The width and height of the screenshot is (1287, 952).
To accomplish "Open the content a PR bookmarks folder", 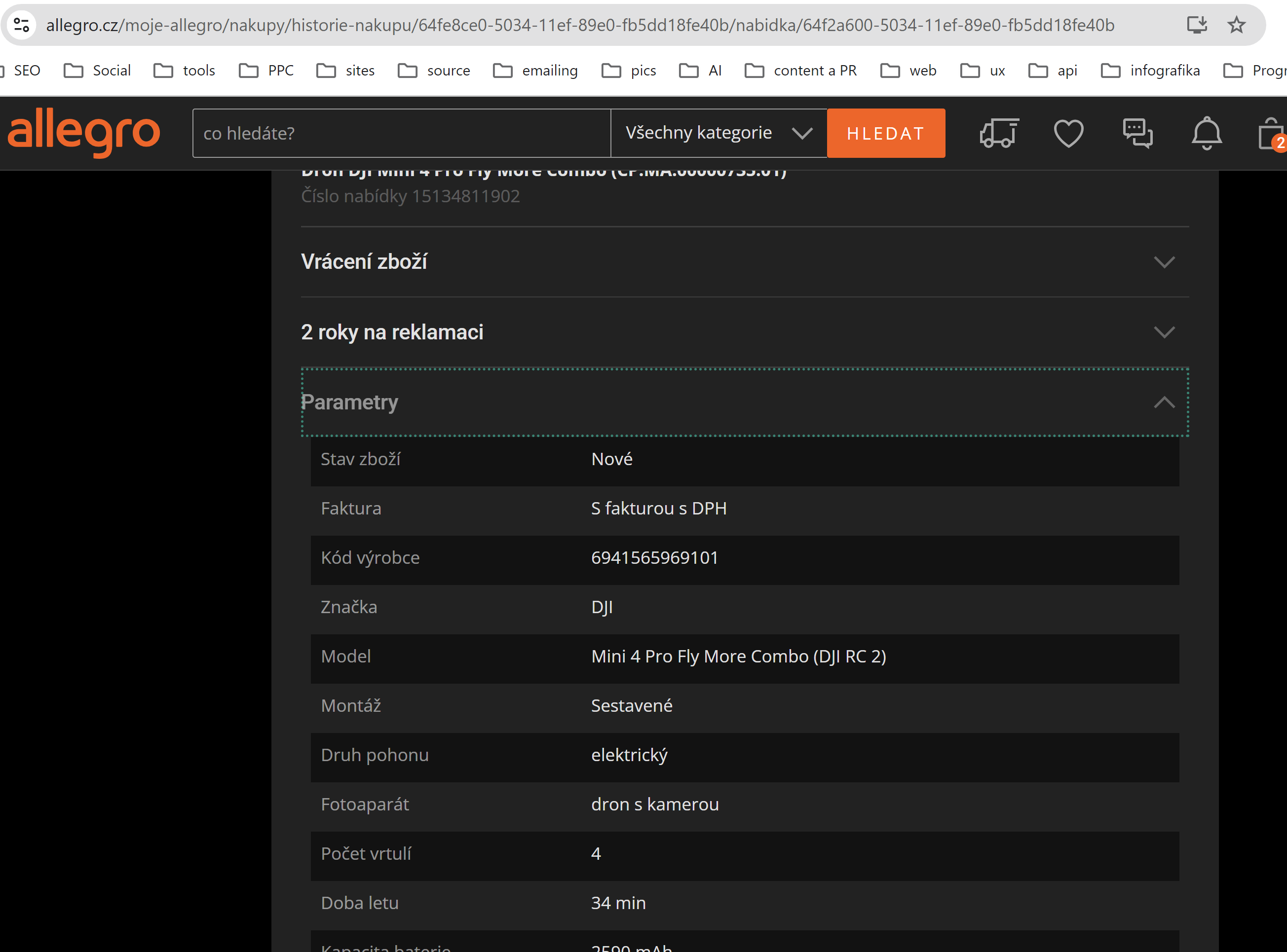I will coord(800,71).
